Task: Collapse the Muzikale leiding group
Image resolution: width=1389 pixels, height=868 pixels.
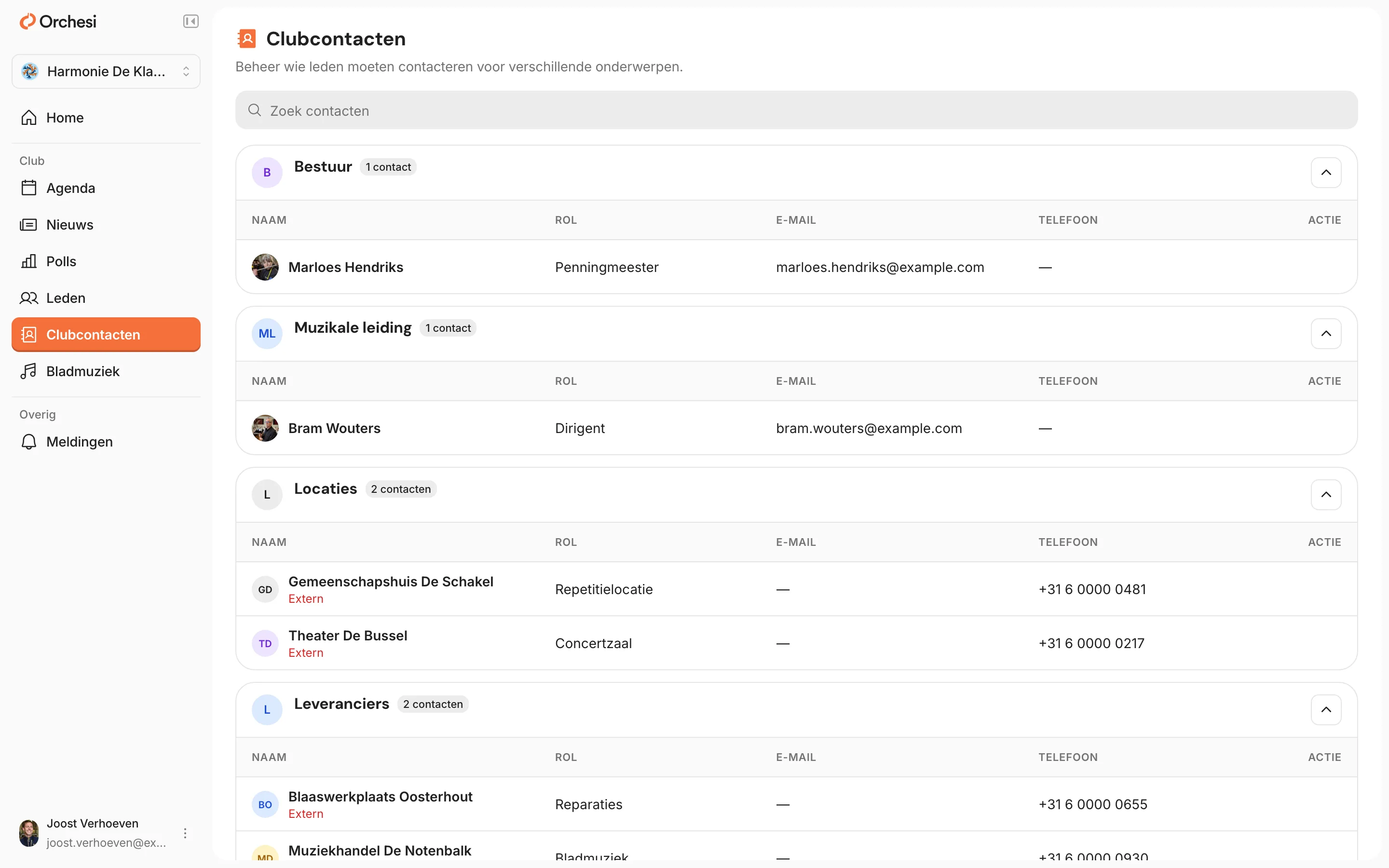Action: click(x=1326, y=334)
